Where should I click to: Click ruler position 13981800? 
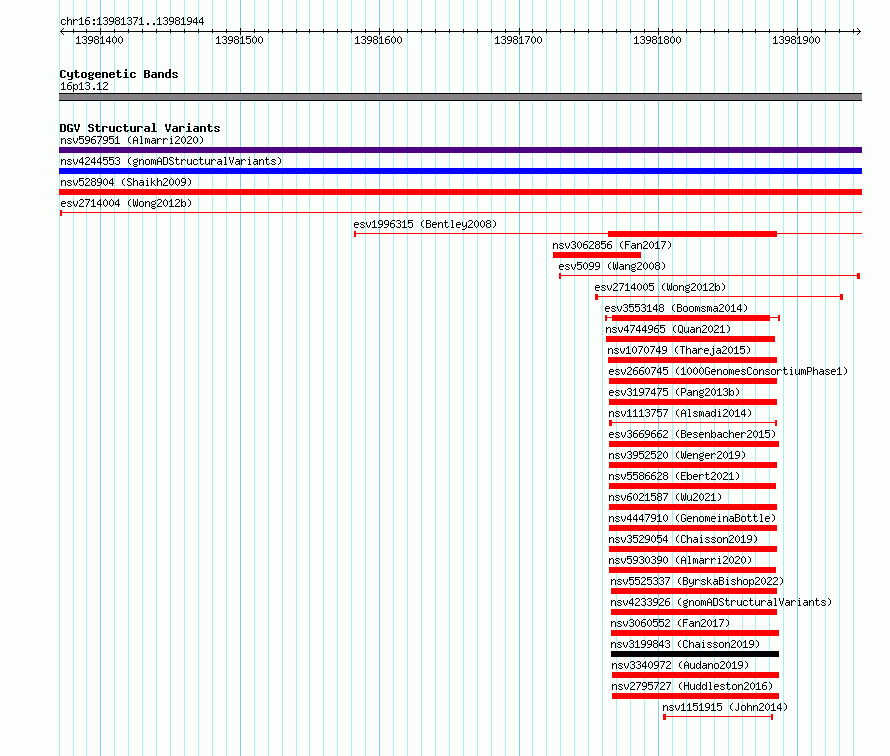(x=657, y=40)
